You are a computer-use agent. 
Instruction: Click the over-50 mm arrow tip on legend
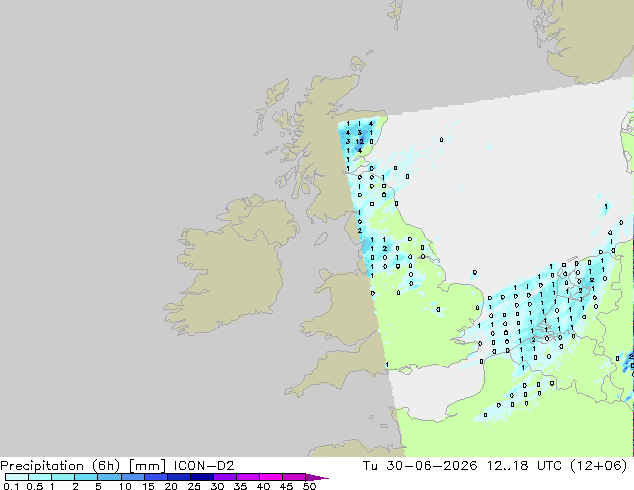tap(317, 477)
